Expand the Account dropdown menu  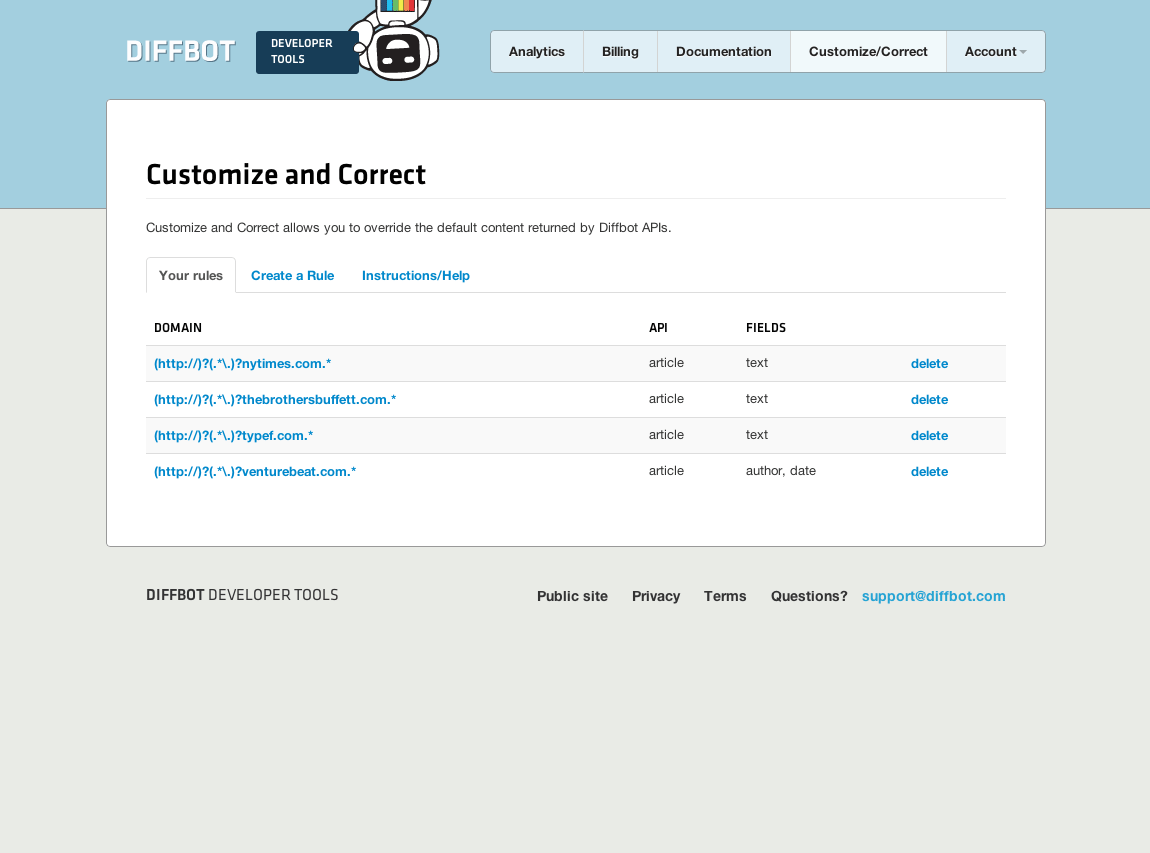coord(995,52)
